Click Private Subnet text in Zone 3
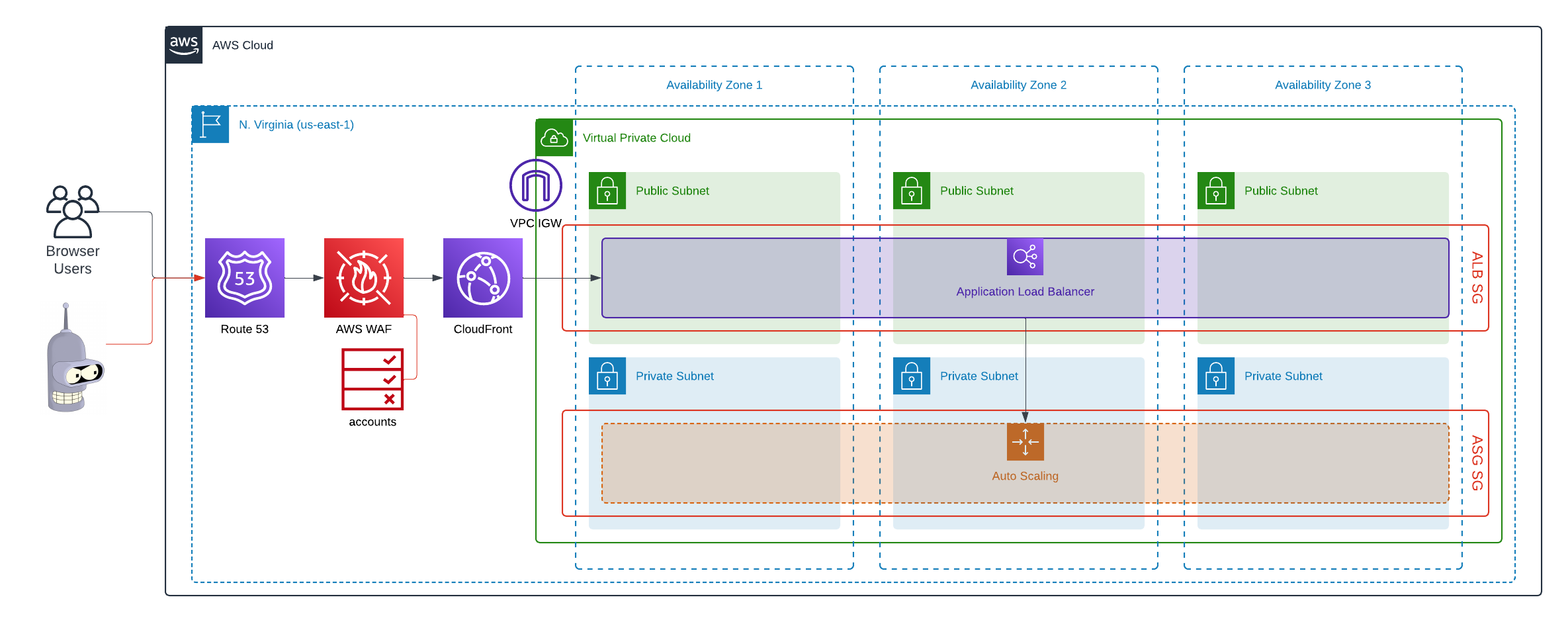 click(1284, 376)
